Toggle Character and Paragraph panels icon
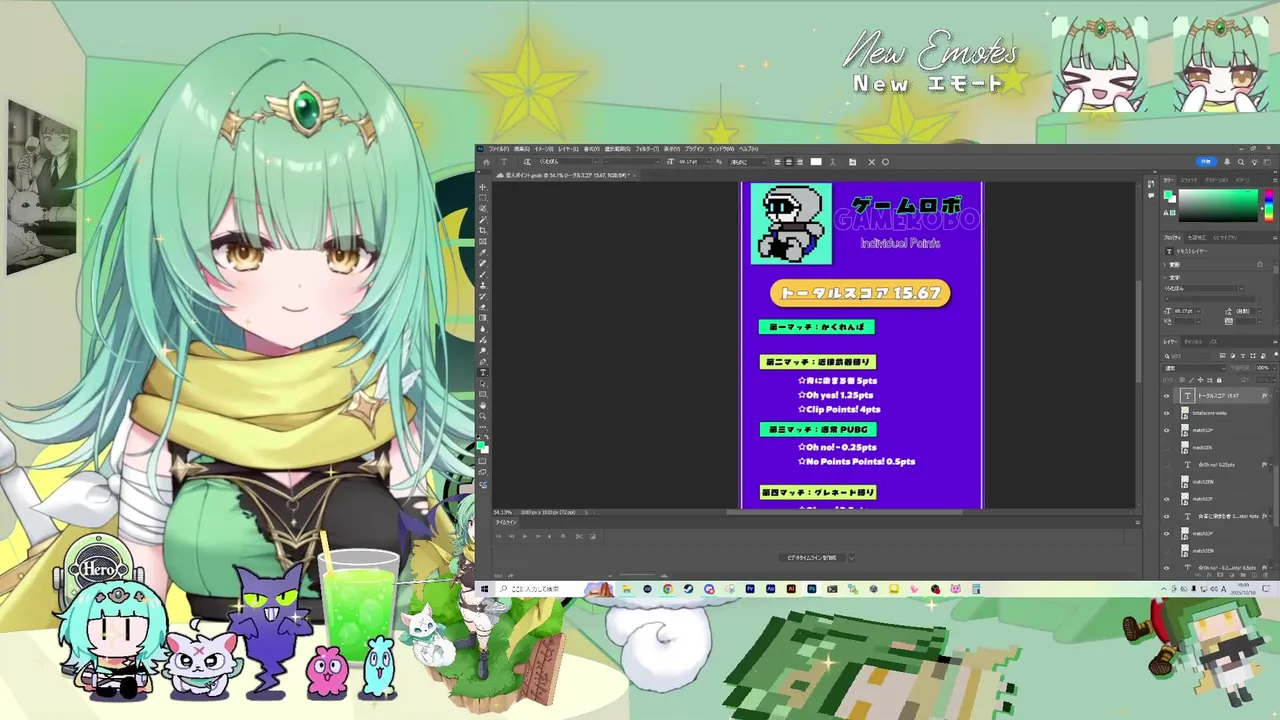This screenshot has width=1280, height=720. pyautogui.click(x=852, y=162)
